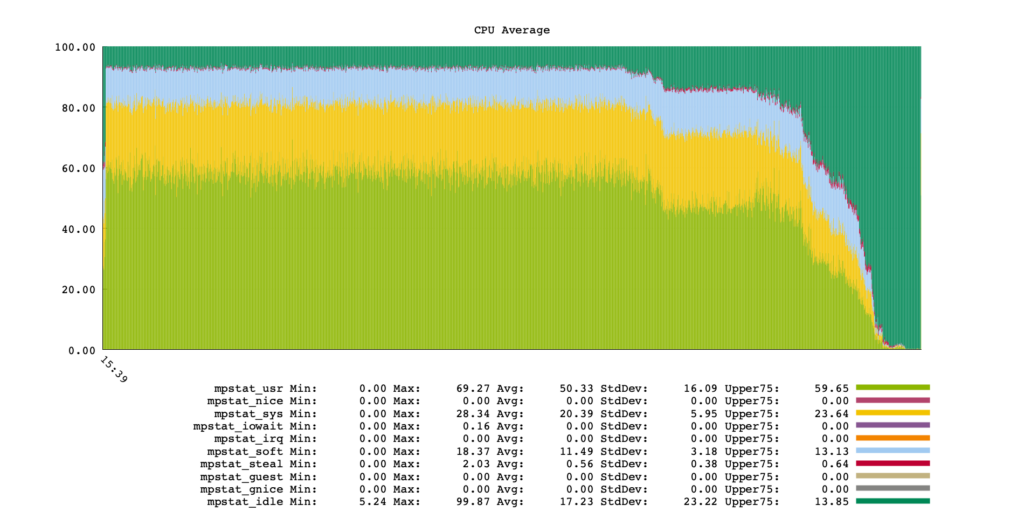This screenshot has height=512, width=1024.
Task: Click the 60.00 y-axis label
Action: [x=78, y=168]
